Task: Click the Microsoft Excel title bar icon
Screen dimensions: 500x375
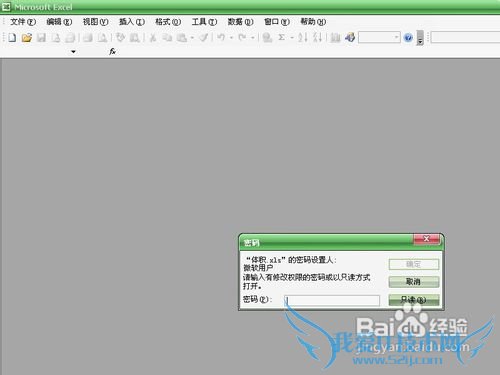Action: (6, 7)
